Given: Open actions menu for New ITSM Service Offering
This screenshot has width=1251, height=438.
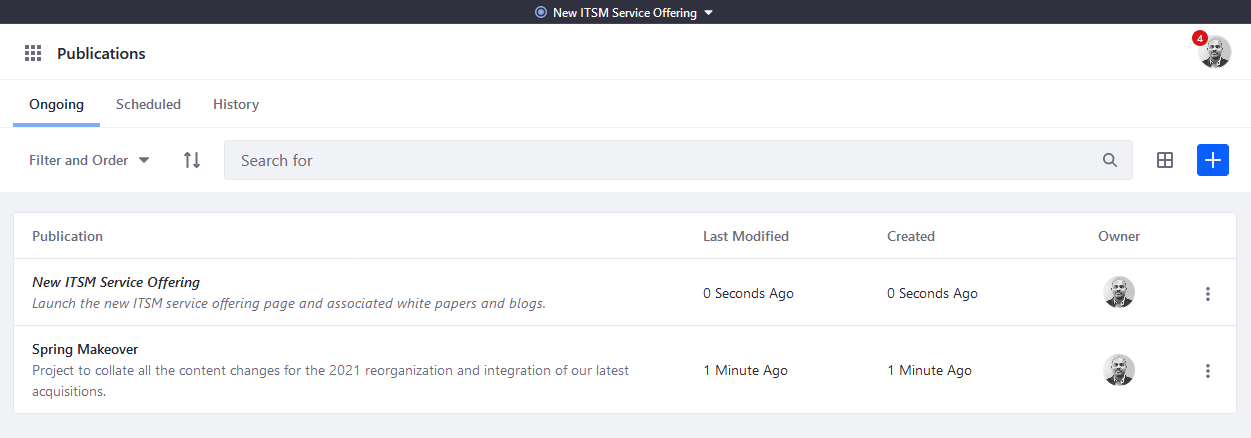Looking at the screenshot, I should click(x=1208, y=293).
